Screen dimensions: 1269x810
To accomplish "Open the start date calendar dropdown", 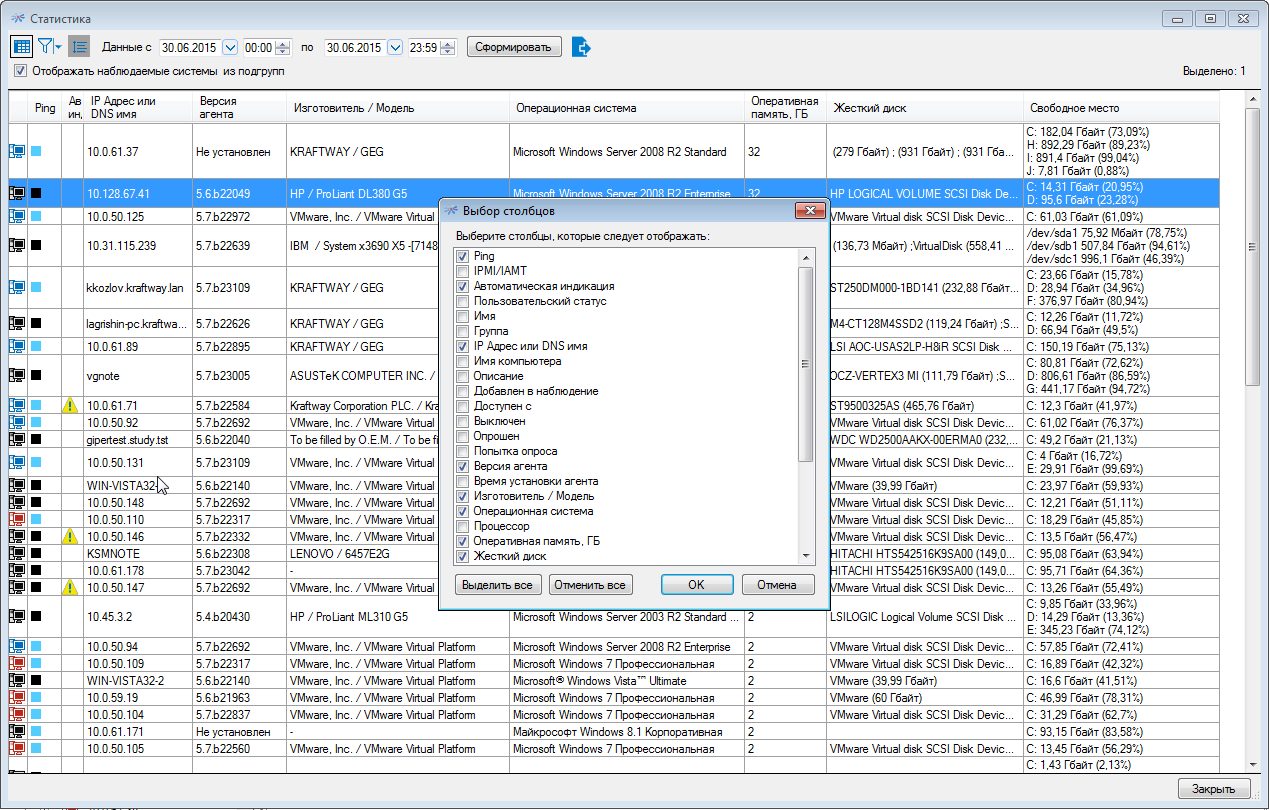I will click(x=230, y=47).
